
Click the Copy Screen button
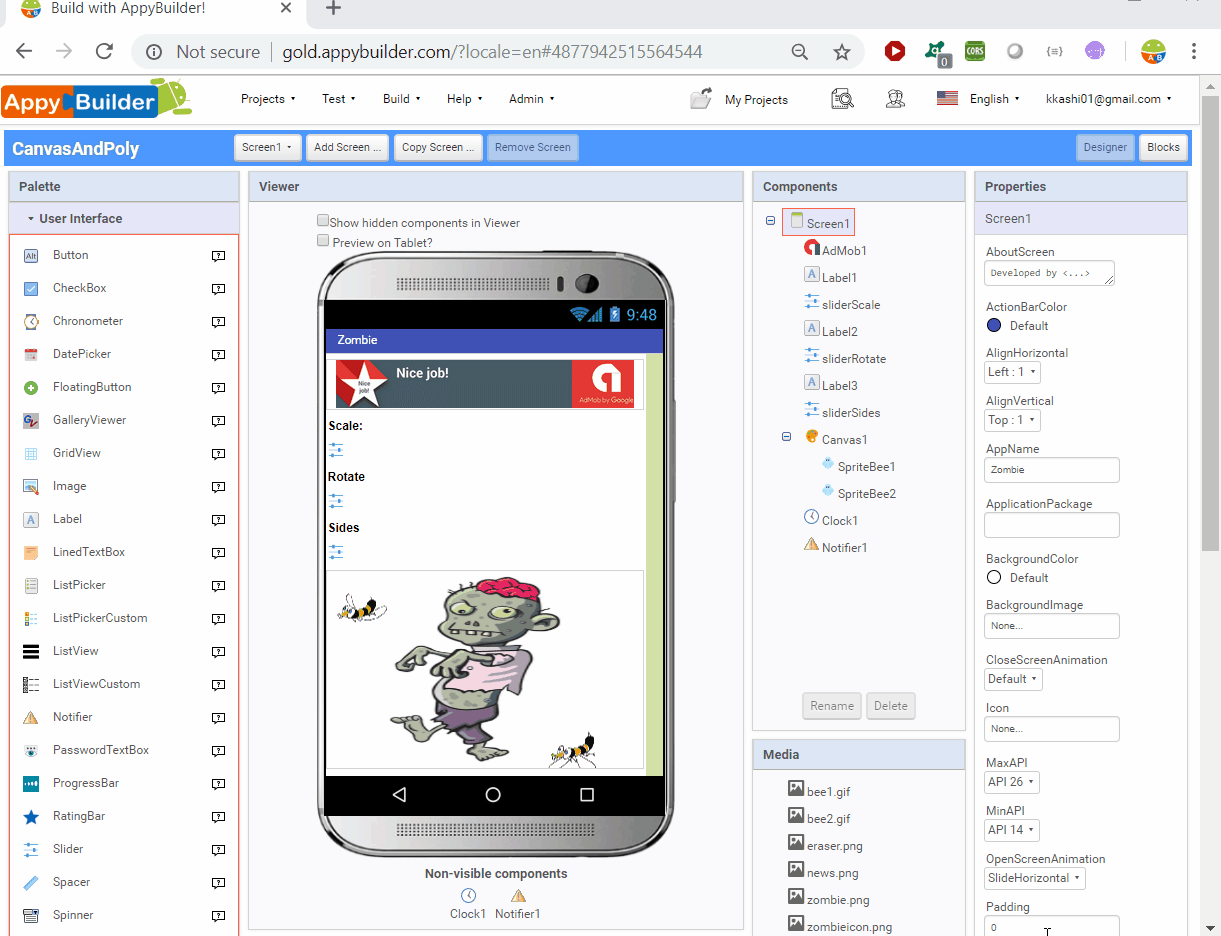tap(439, 147)
